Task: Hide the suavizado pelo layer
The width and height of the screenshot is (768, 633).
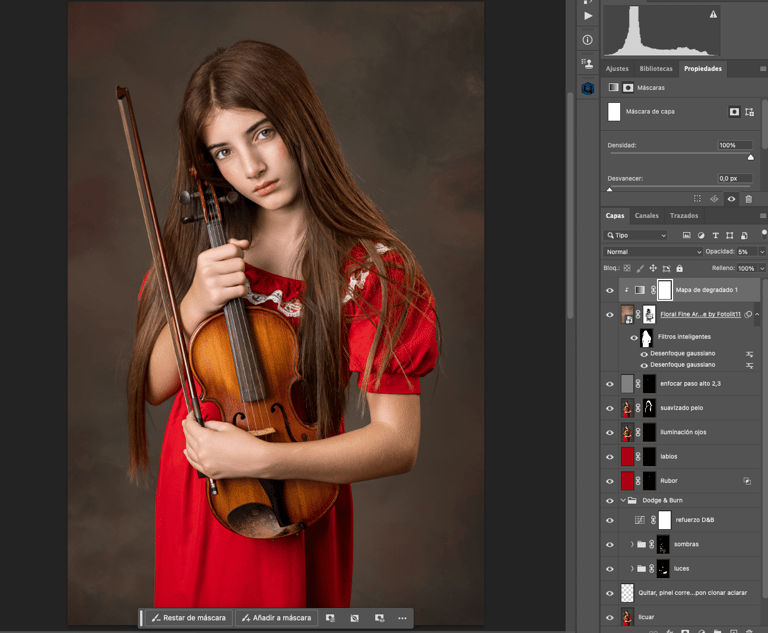Action: [x=610, y=408]
